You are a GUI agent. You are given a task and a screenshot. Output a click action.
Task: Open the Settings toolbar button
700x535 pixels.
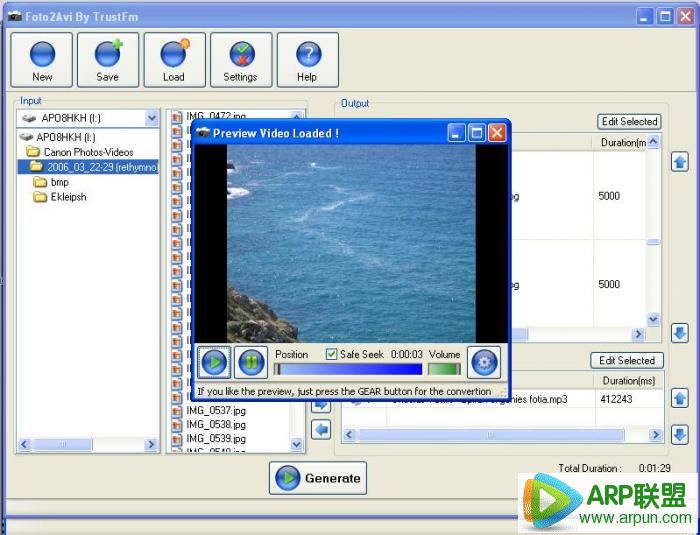tap(241, 60)
